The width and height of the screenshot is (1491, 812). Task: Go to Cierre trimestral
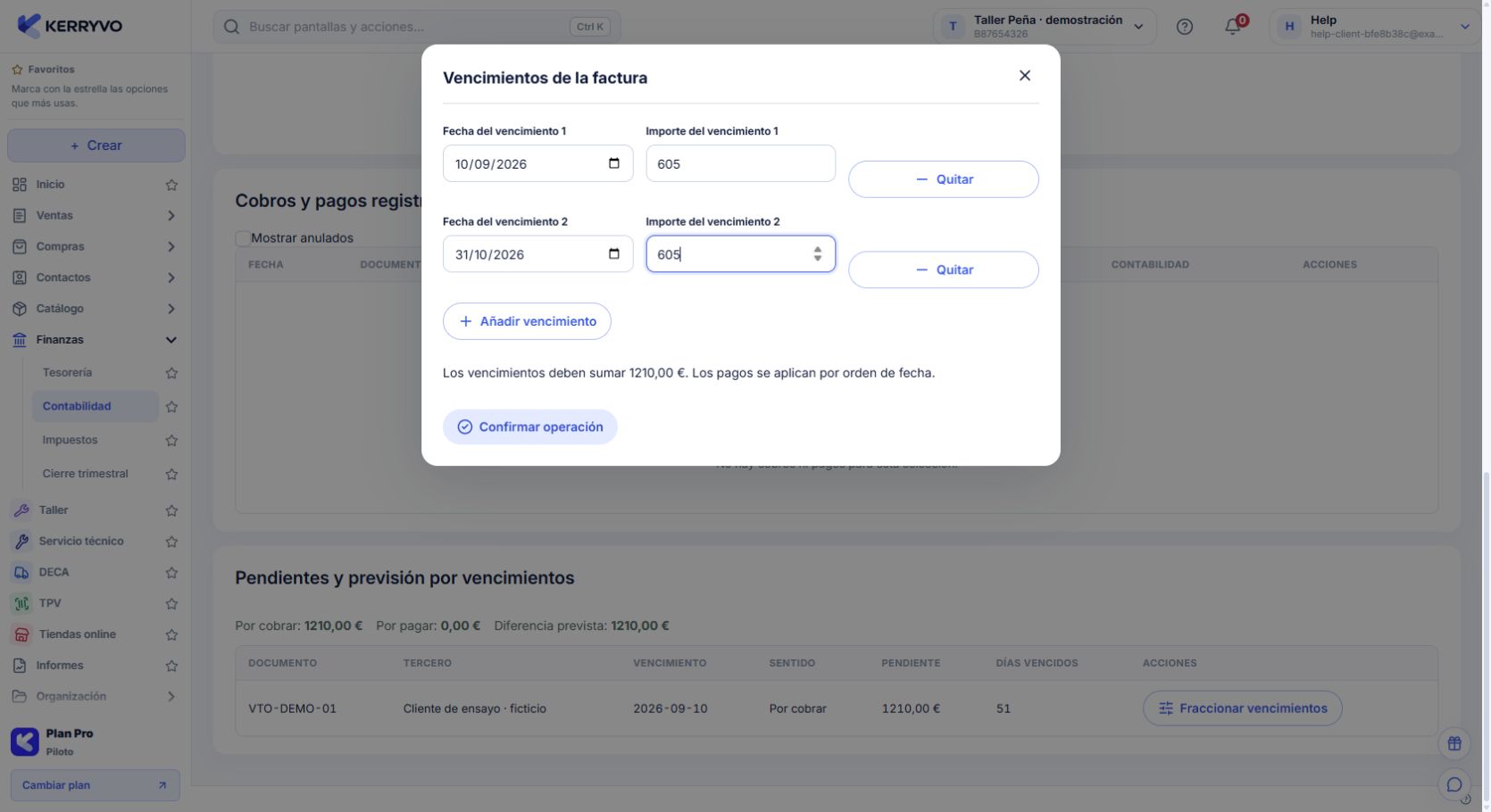point(85,474)
